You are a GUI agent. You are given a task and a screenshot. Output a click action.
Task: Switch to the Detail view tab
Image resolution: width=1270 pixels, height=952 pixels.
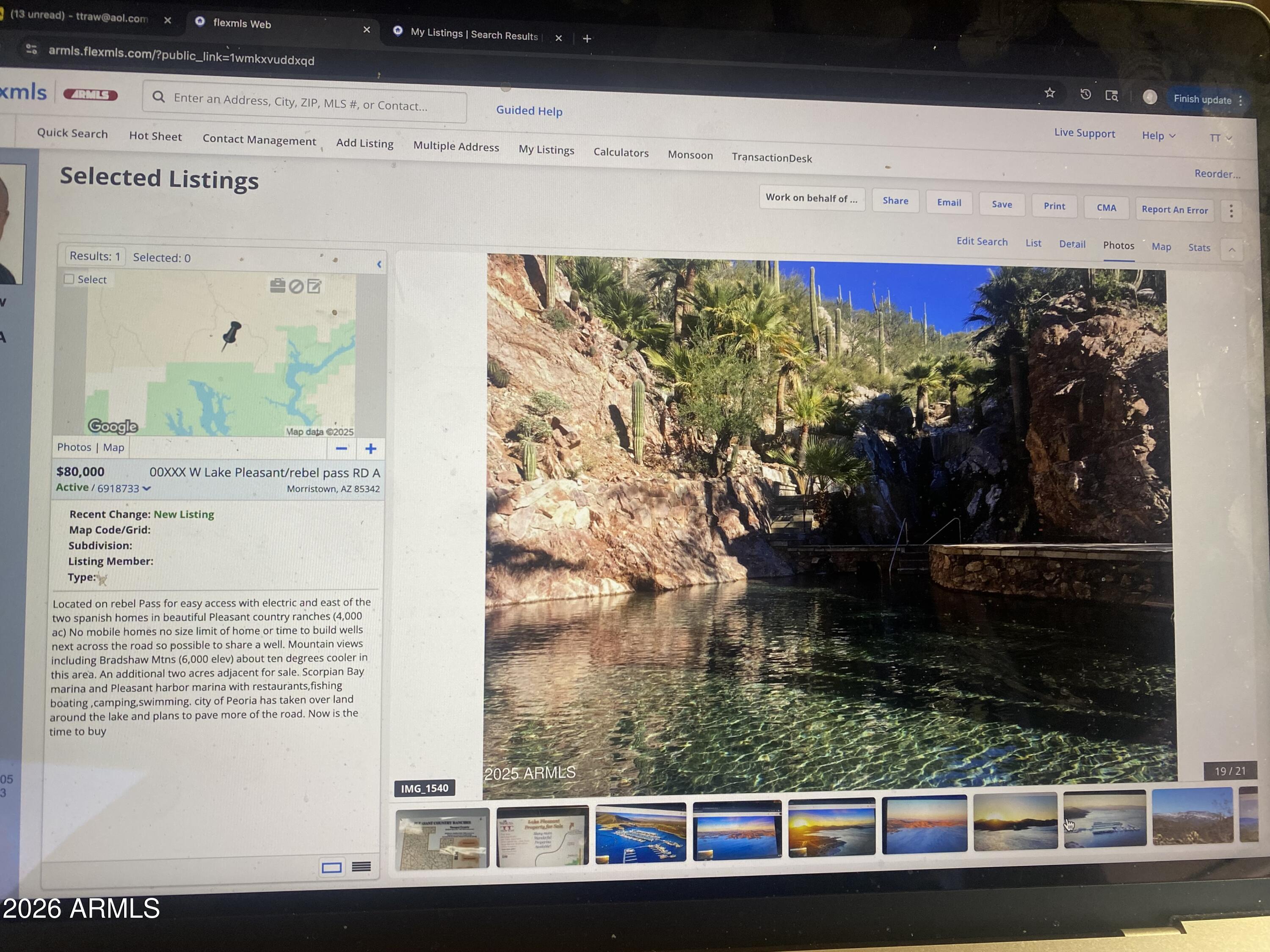click(x=1072, y=244)
